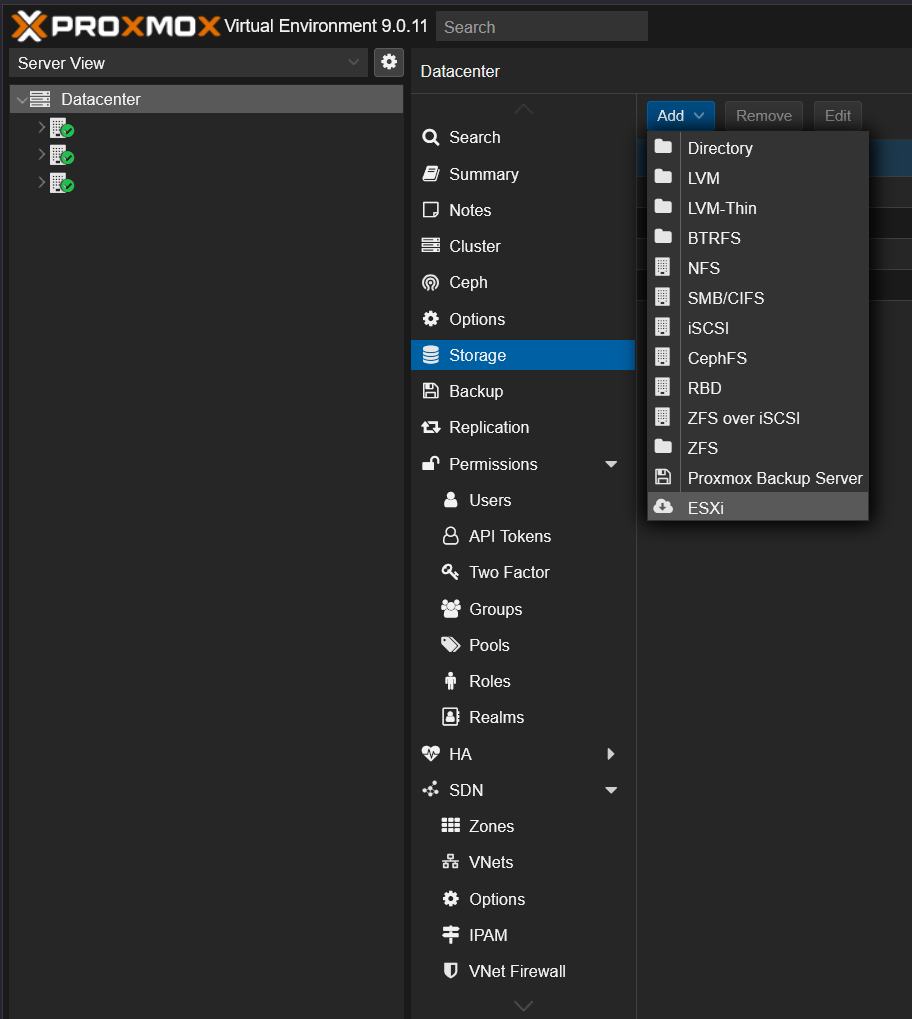The width and height of the screenshot is (912, 1019).
Task: Click the Add storage button
Action: (x=680, y=116)
